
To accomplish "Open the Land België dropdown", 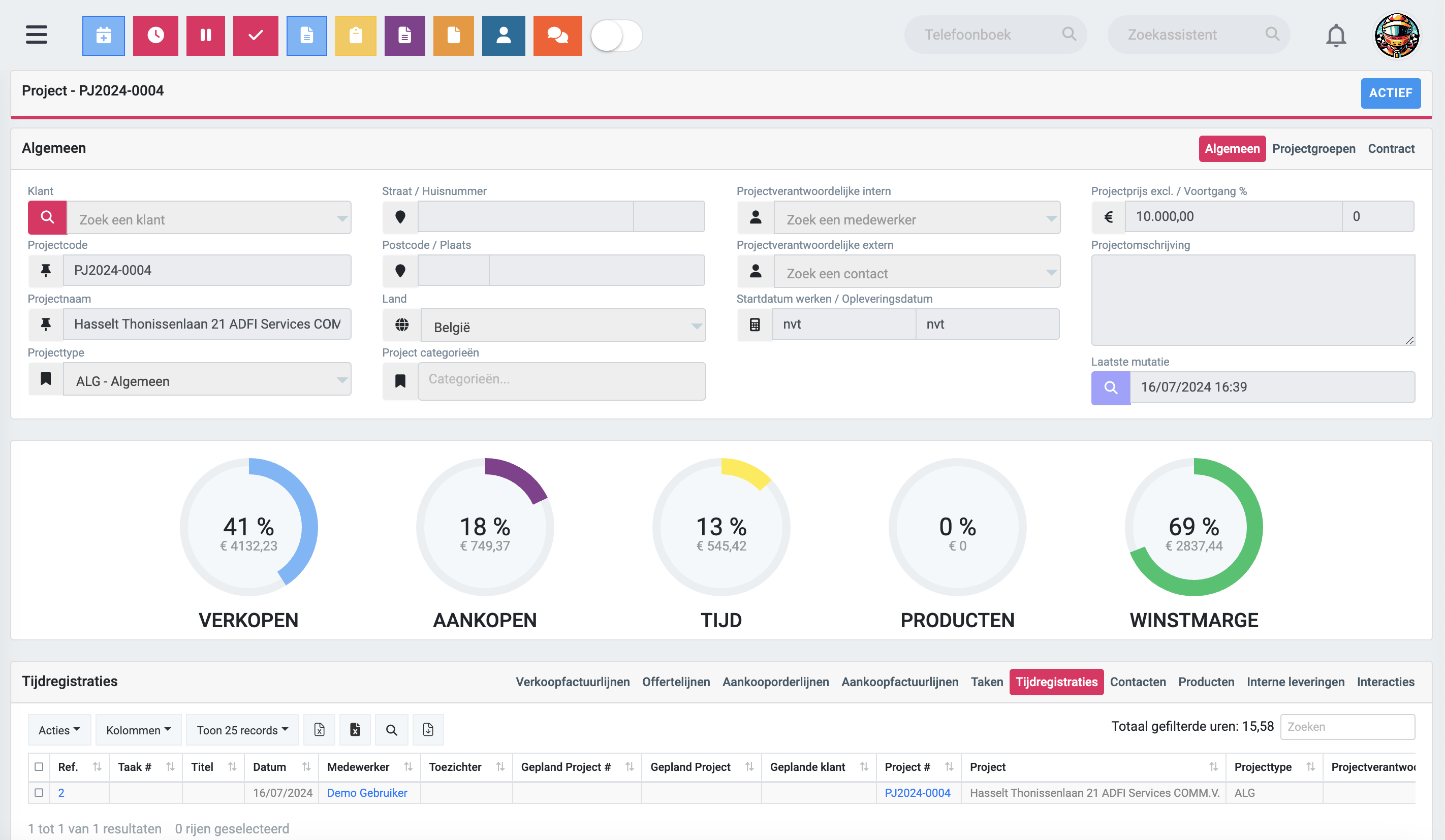I will click(563, 325).
